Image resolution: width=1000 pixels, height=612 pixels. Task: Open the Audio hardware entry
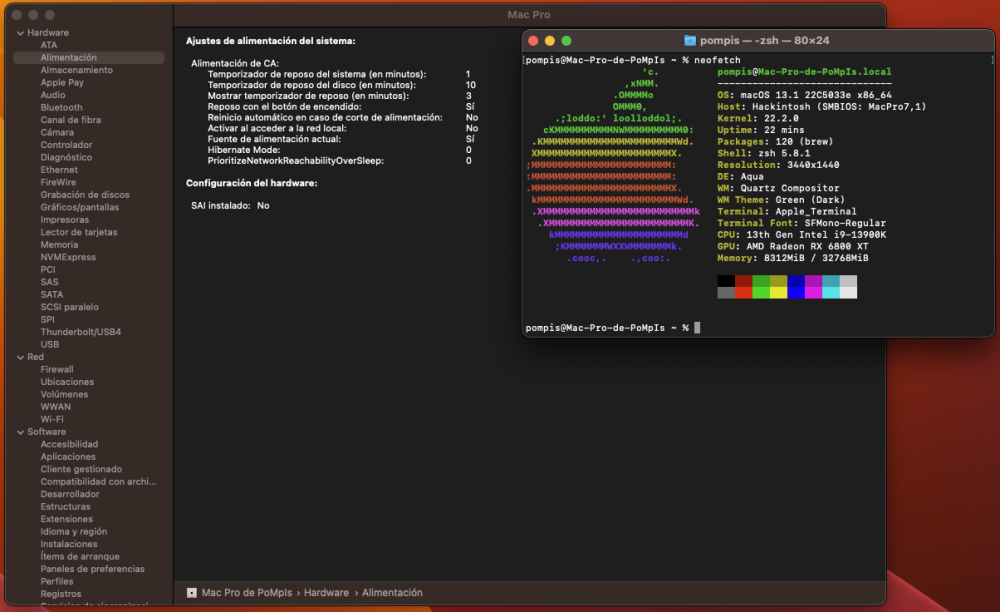click(53, 95)
